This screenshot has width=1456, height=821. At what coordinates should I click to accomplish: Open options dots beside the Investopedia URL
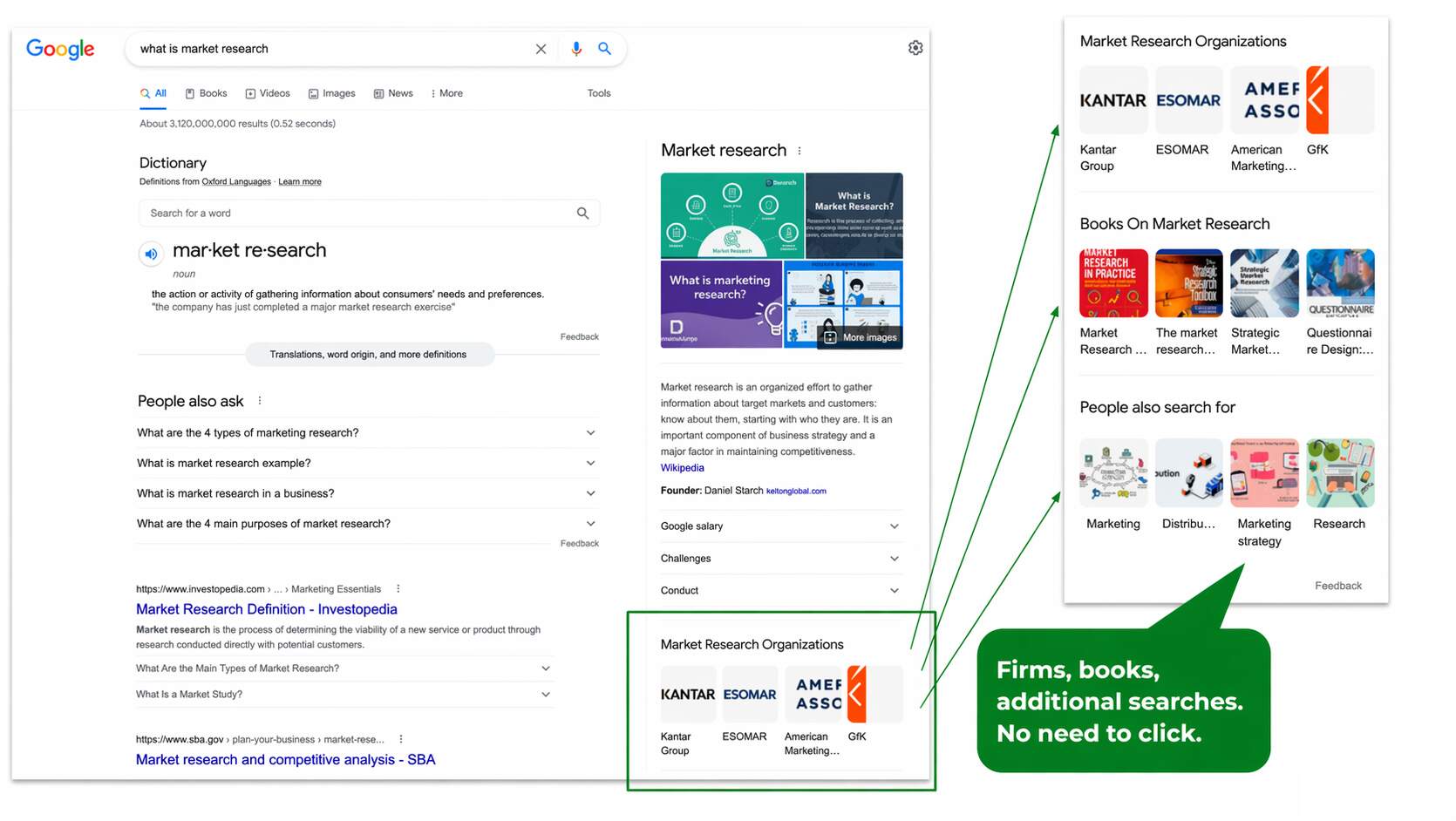(398, 589)
